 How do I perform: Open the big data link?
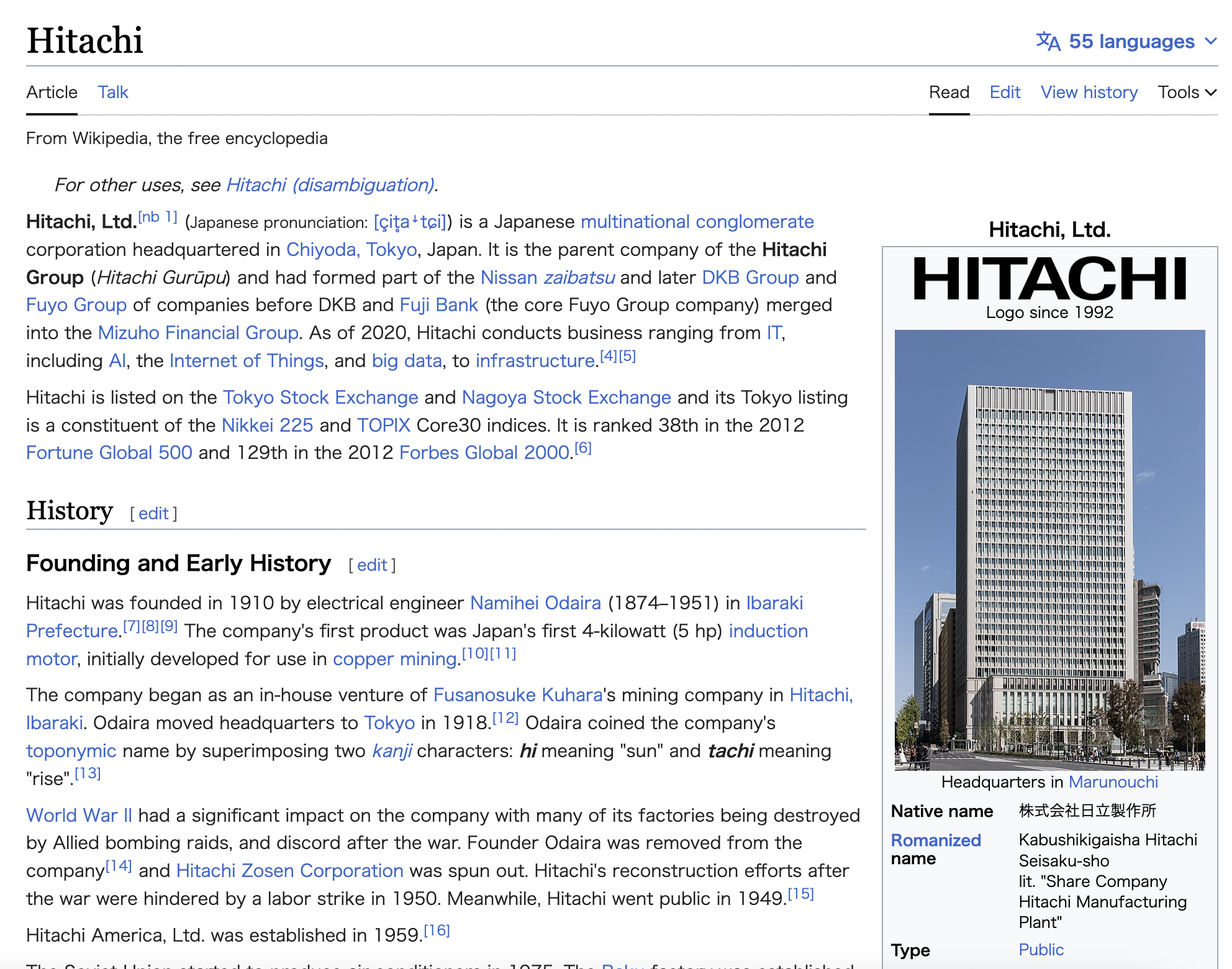click(407, 361)
